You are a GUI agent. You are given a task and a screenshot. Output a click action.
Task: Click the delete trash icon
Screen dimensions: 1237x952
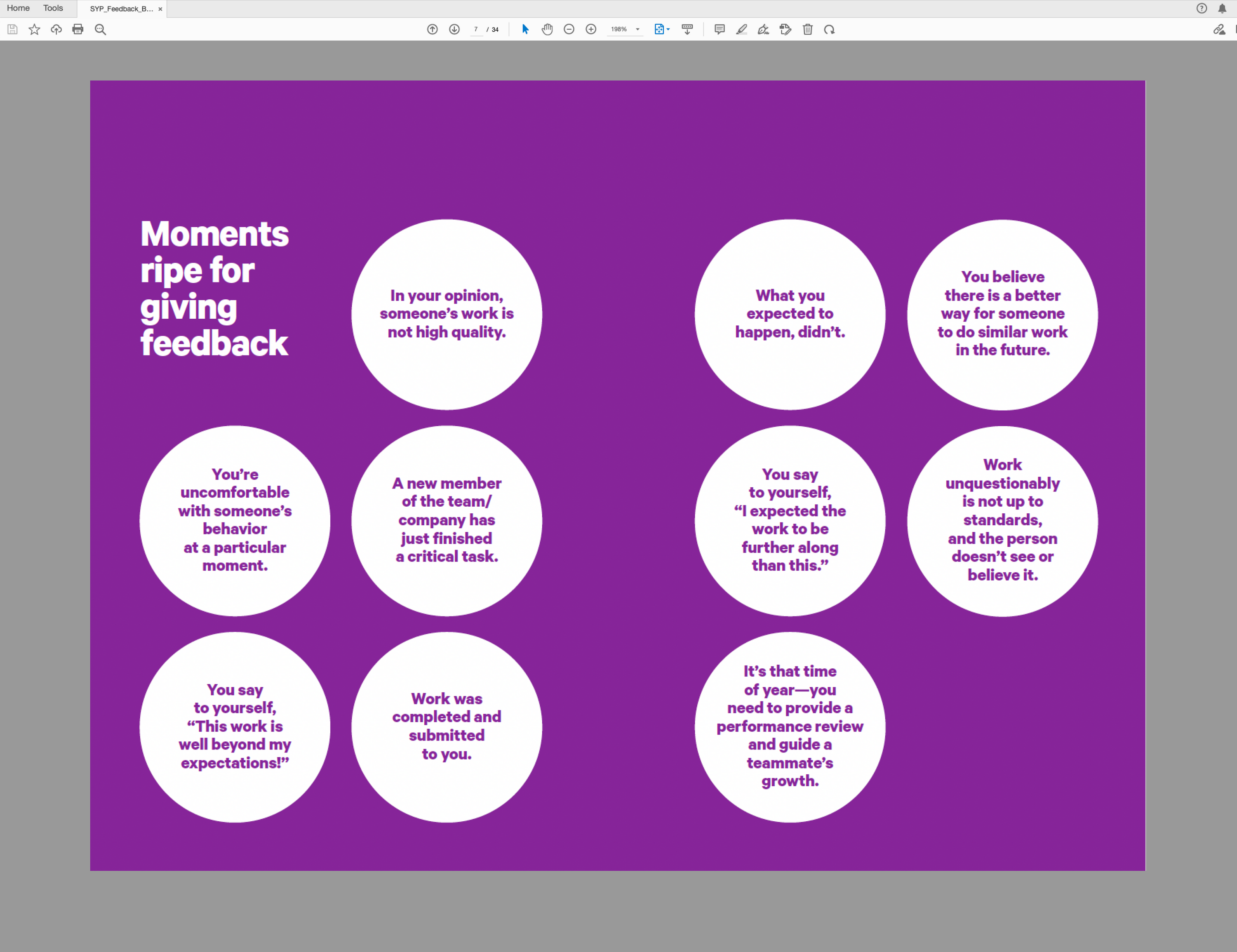pyautogui.click(x=808, y=29)
